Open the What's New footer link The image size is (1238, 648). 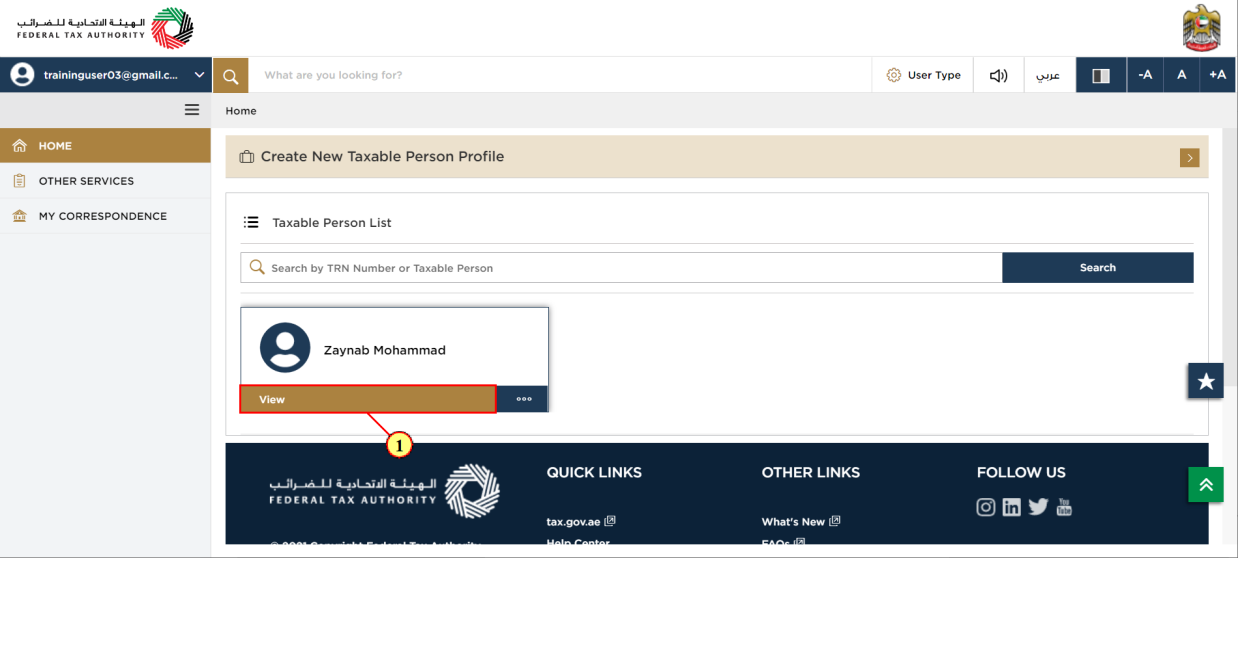tap(801, 521)
